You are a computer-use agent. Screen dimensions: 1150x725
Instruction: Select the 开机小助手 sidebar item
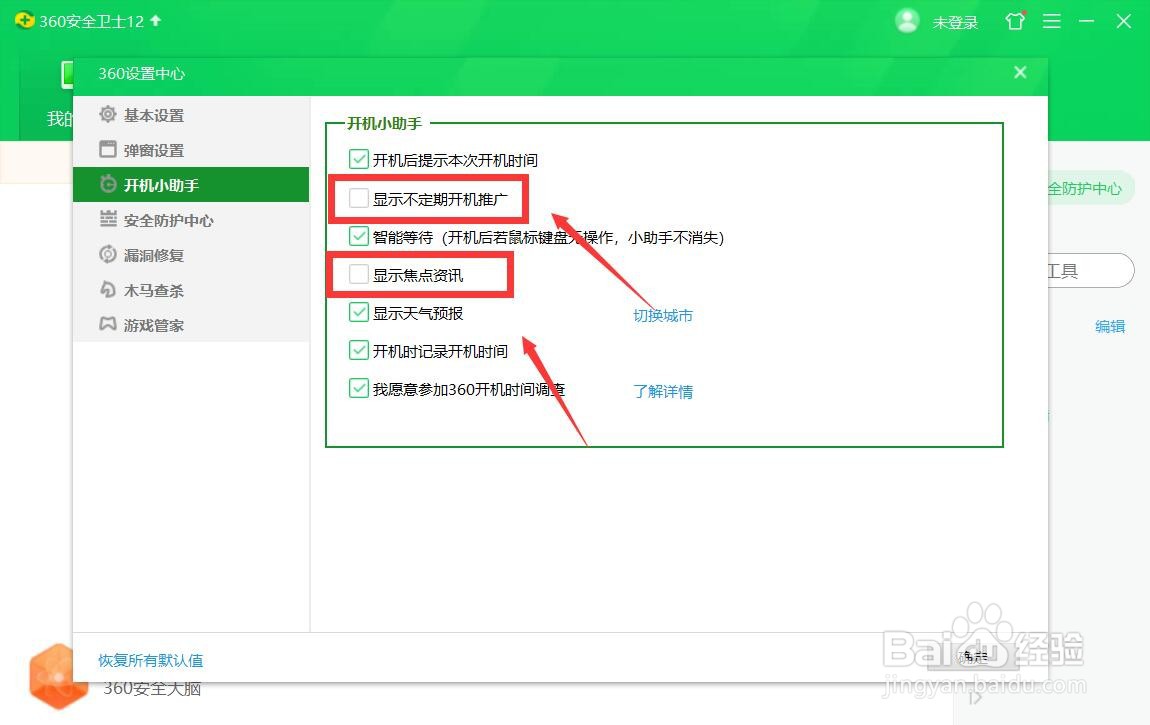[191, 185]
